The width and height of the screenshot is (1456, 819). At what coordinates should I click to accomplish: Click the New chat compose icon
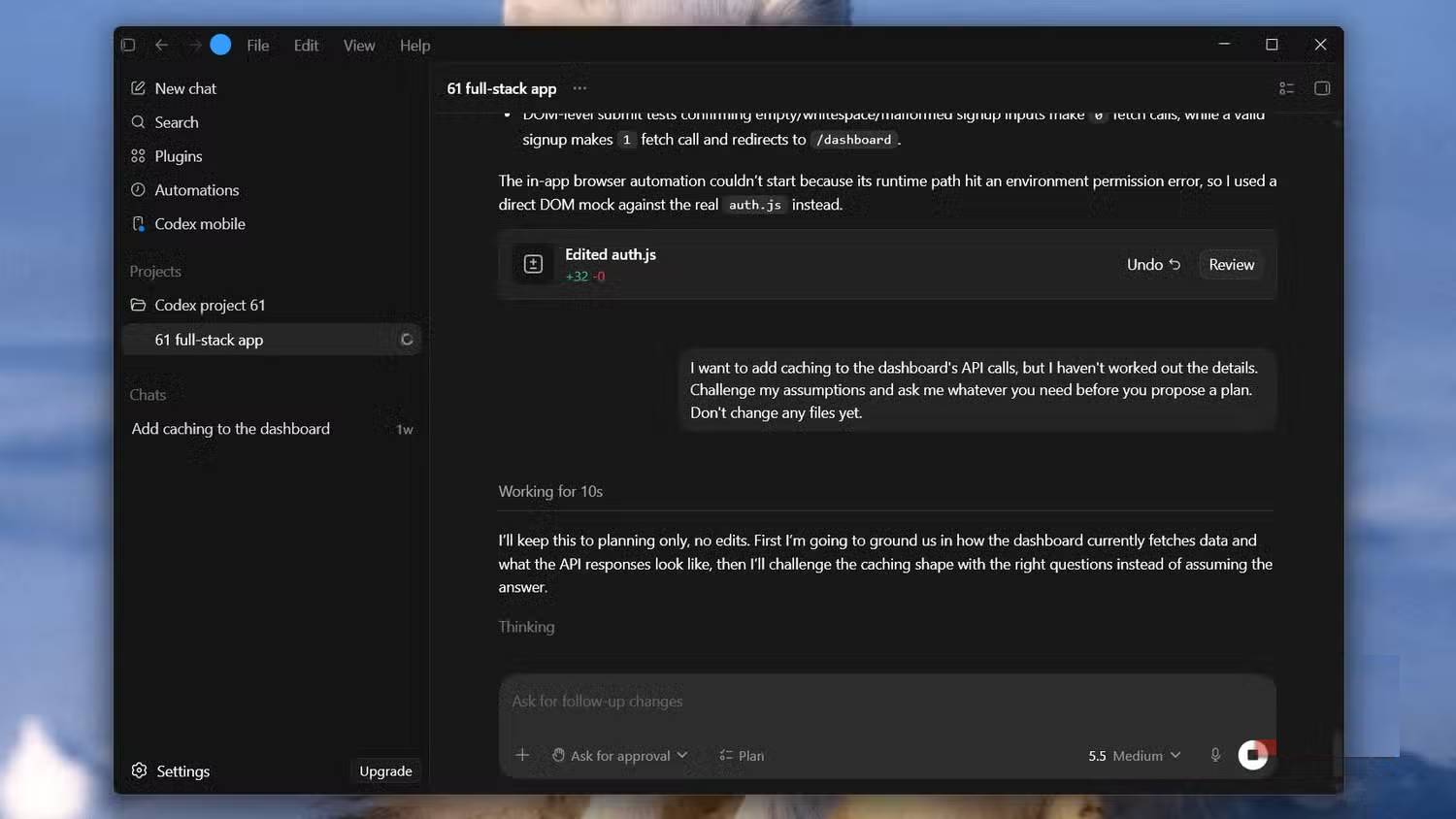point(138,88)
